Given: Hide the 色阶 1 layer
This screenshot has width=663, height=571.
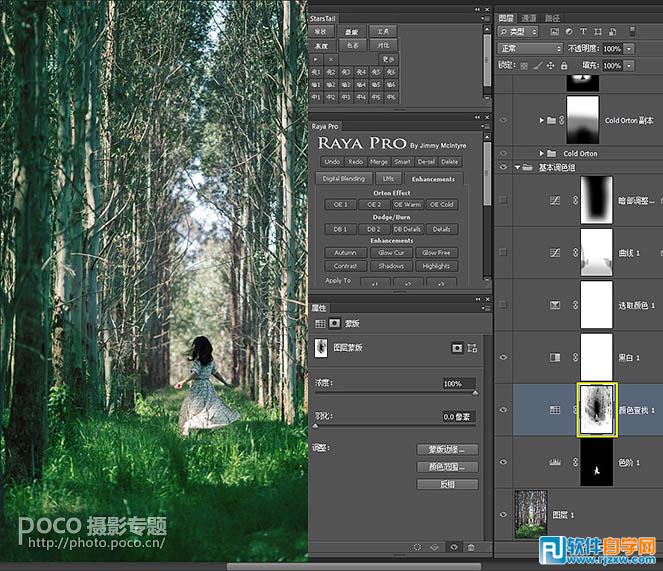Looking at the screenshot, I should tap(503, 462).
